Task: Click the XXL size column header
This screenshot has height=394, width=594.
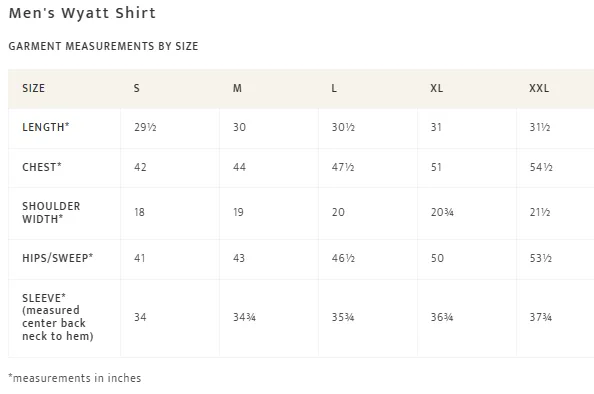Action: click(x=539, y=88)
